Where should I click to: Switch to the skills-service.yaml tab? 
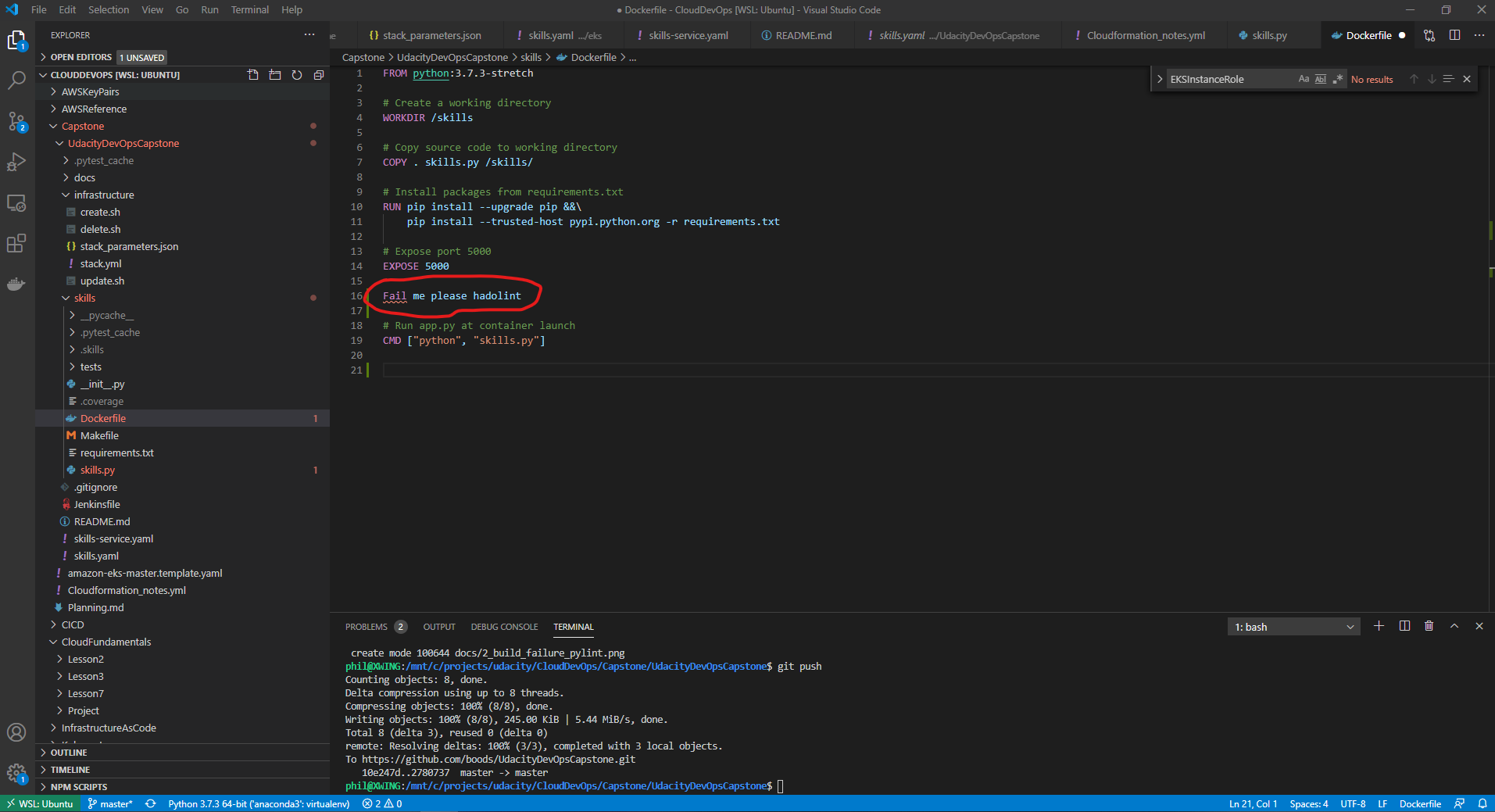pyautogui.click(x=688, y=35)
